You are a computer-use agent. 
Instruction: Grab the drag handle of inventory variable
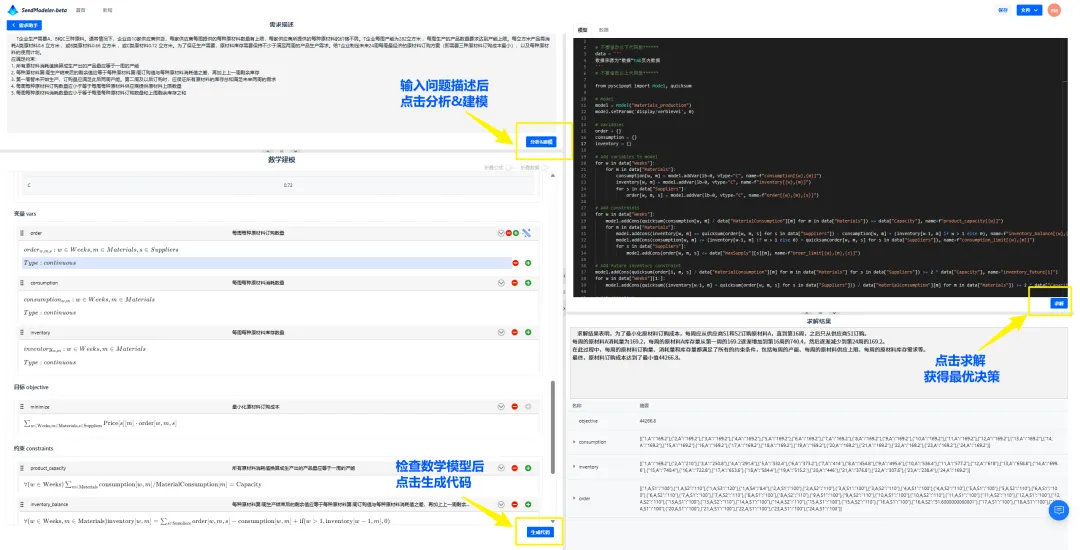tap(22, 332)
